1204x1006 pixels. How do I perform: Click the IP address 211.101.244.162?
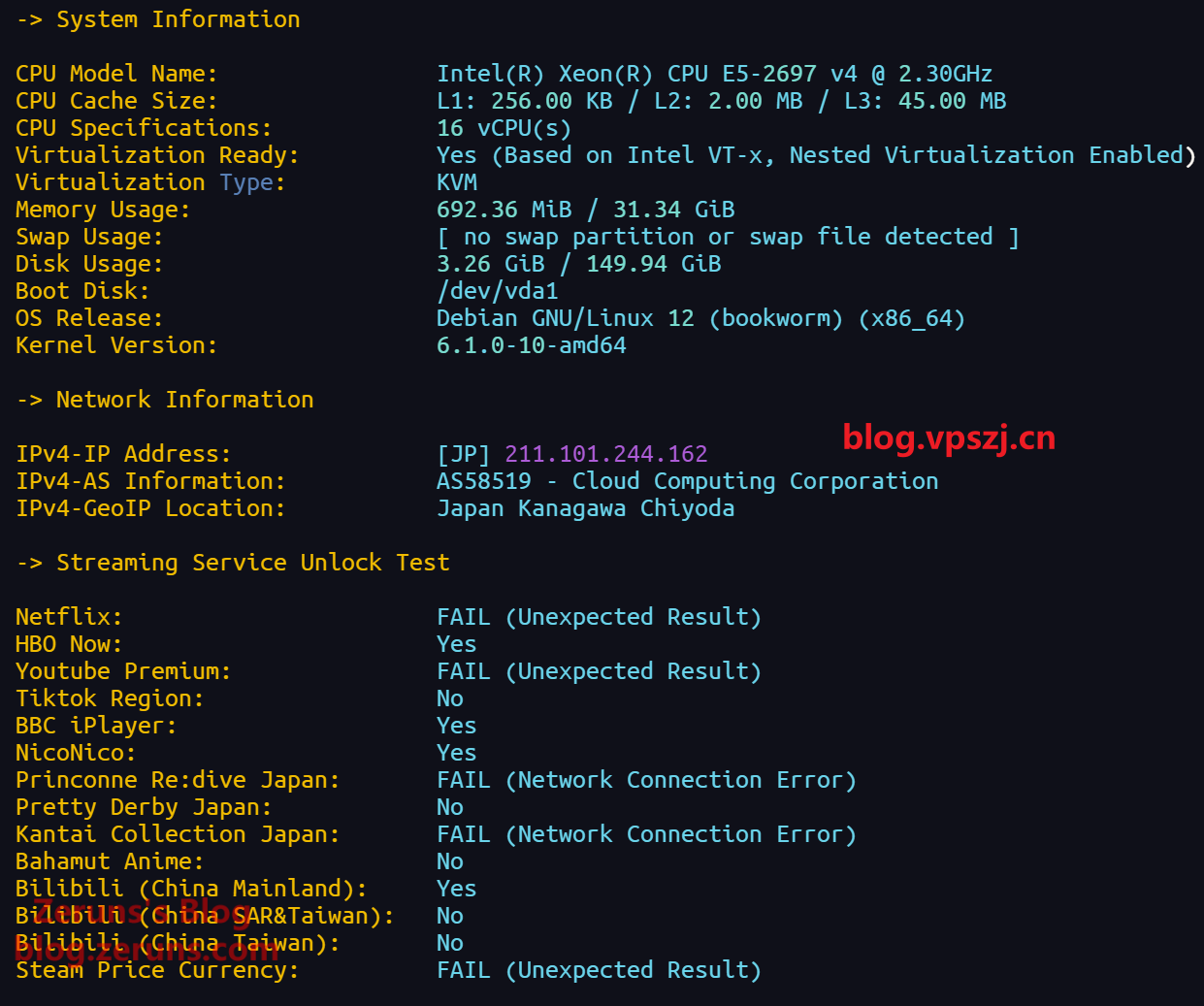pos(605,454)
